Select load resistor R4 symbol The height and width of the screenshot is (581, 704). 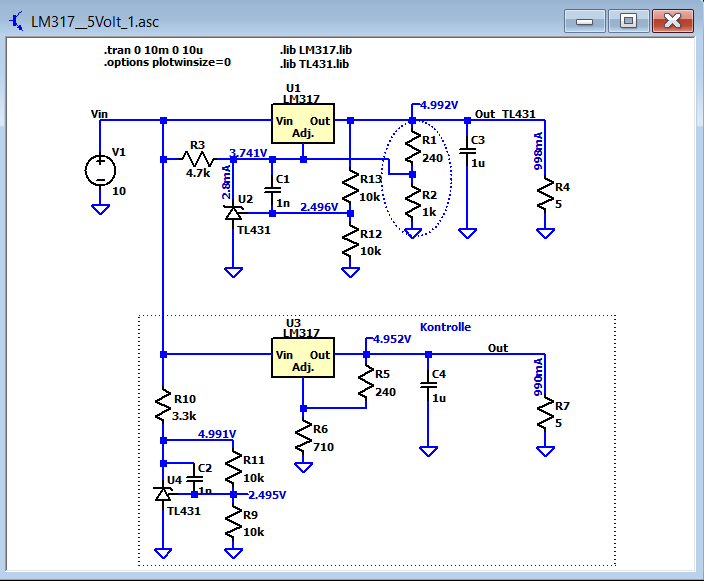(x=545, y=194)
